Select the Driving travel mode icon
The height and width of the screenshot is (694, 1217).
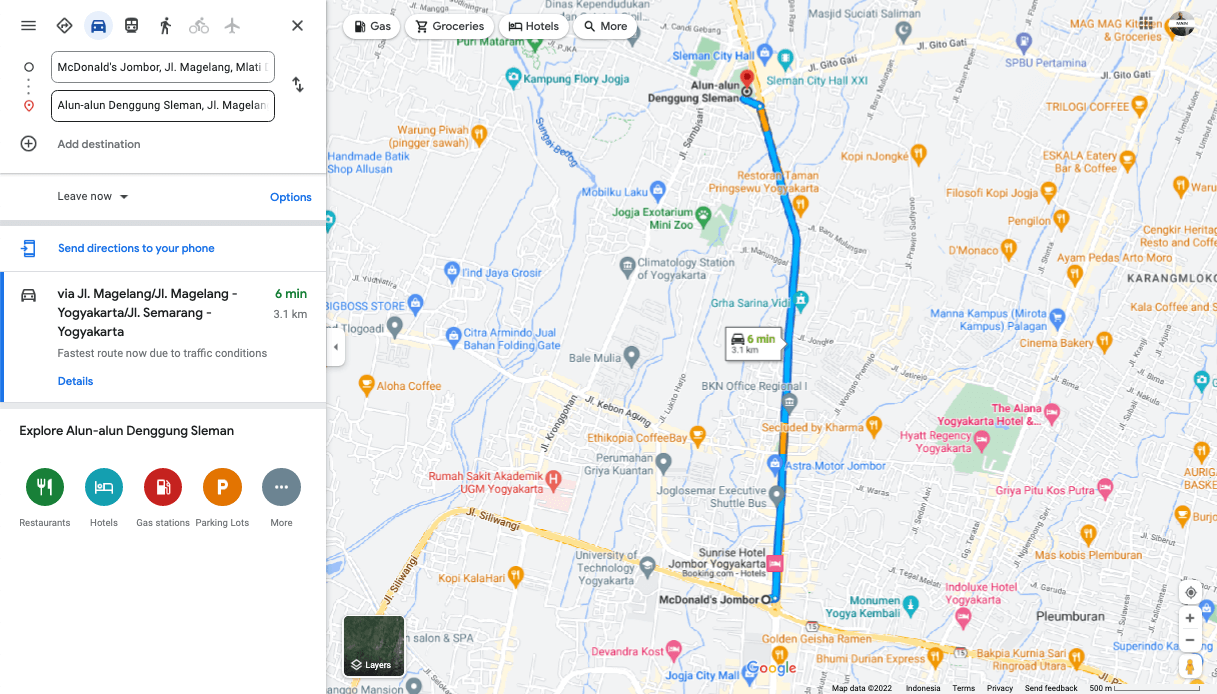98,26
